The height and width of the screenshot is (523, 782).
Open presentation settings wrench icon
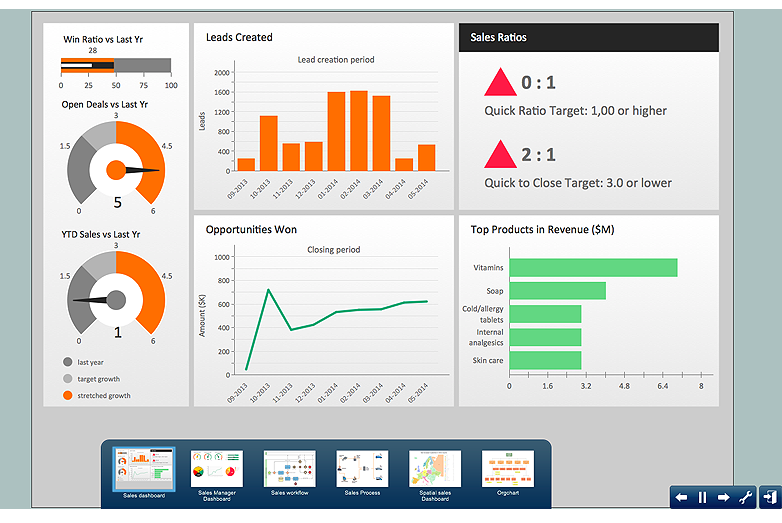(745, 497)
